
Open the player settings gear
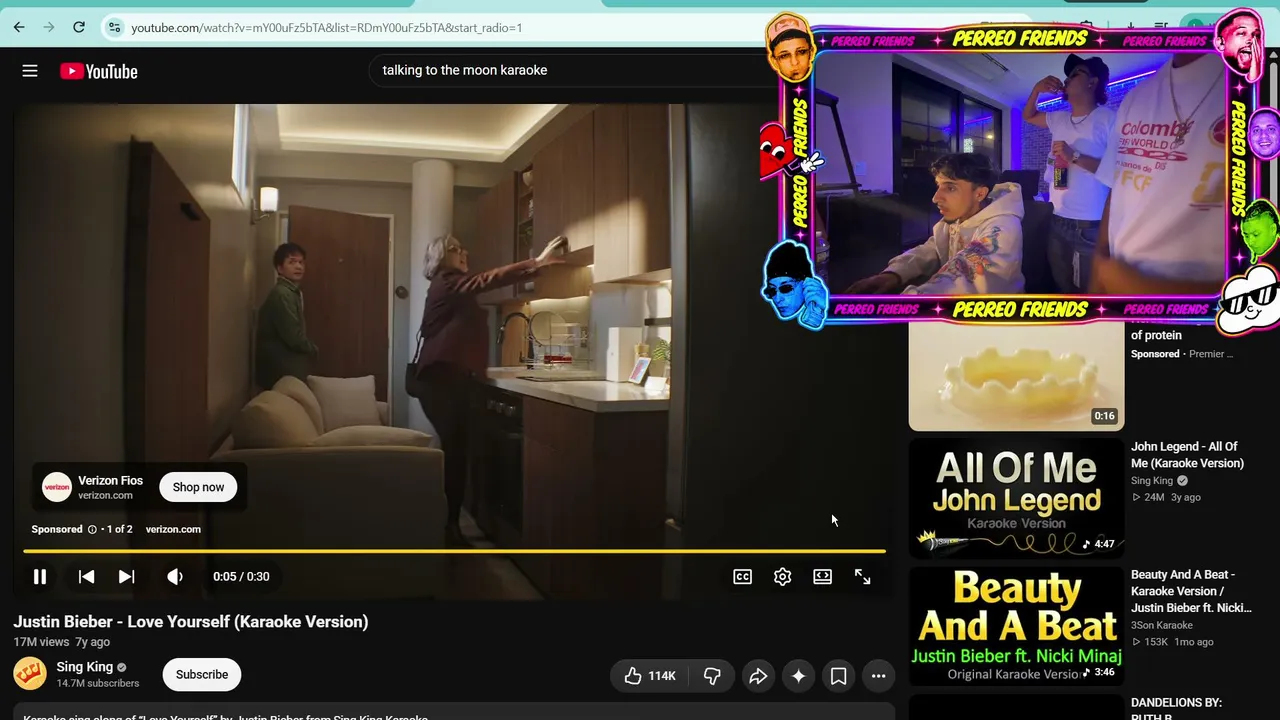(x=782, y=577)
